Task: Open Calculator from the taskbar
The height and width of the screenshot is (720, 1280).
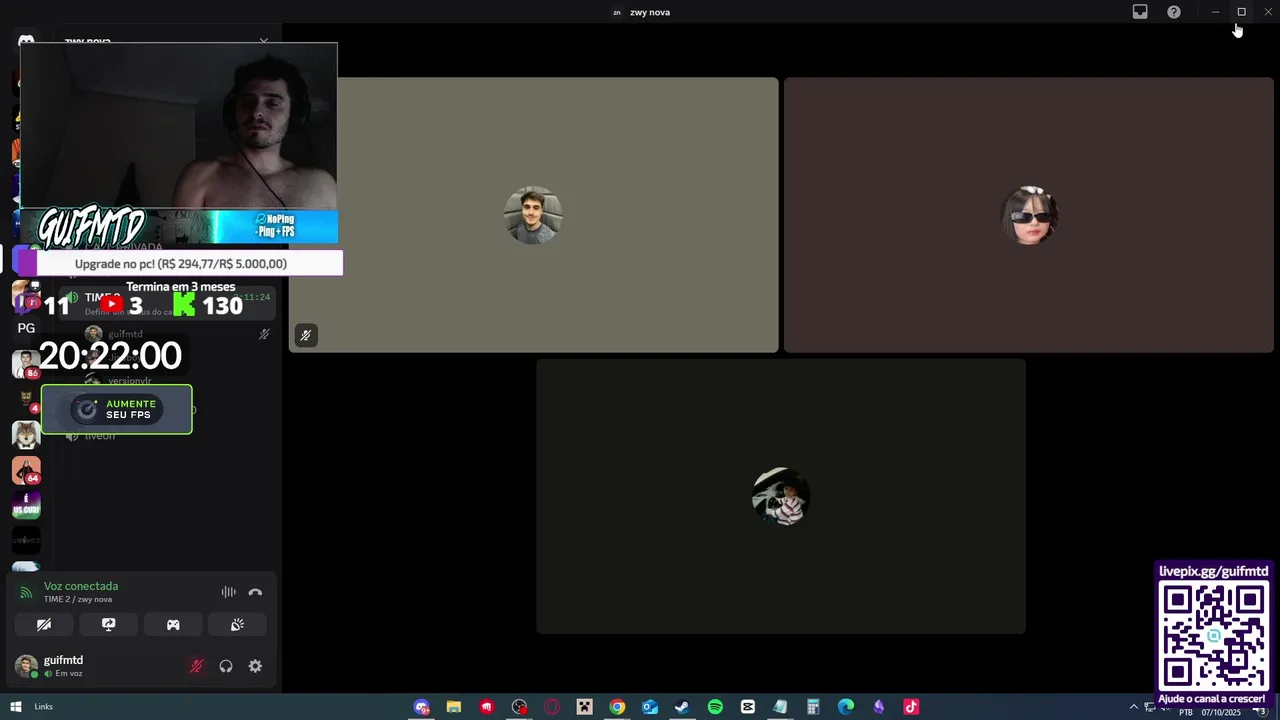Action: (x=813, y=707)
